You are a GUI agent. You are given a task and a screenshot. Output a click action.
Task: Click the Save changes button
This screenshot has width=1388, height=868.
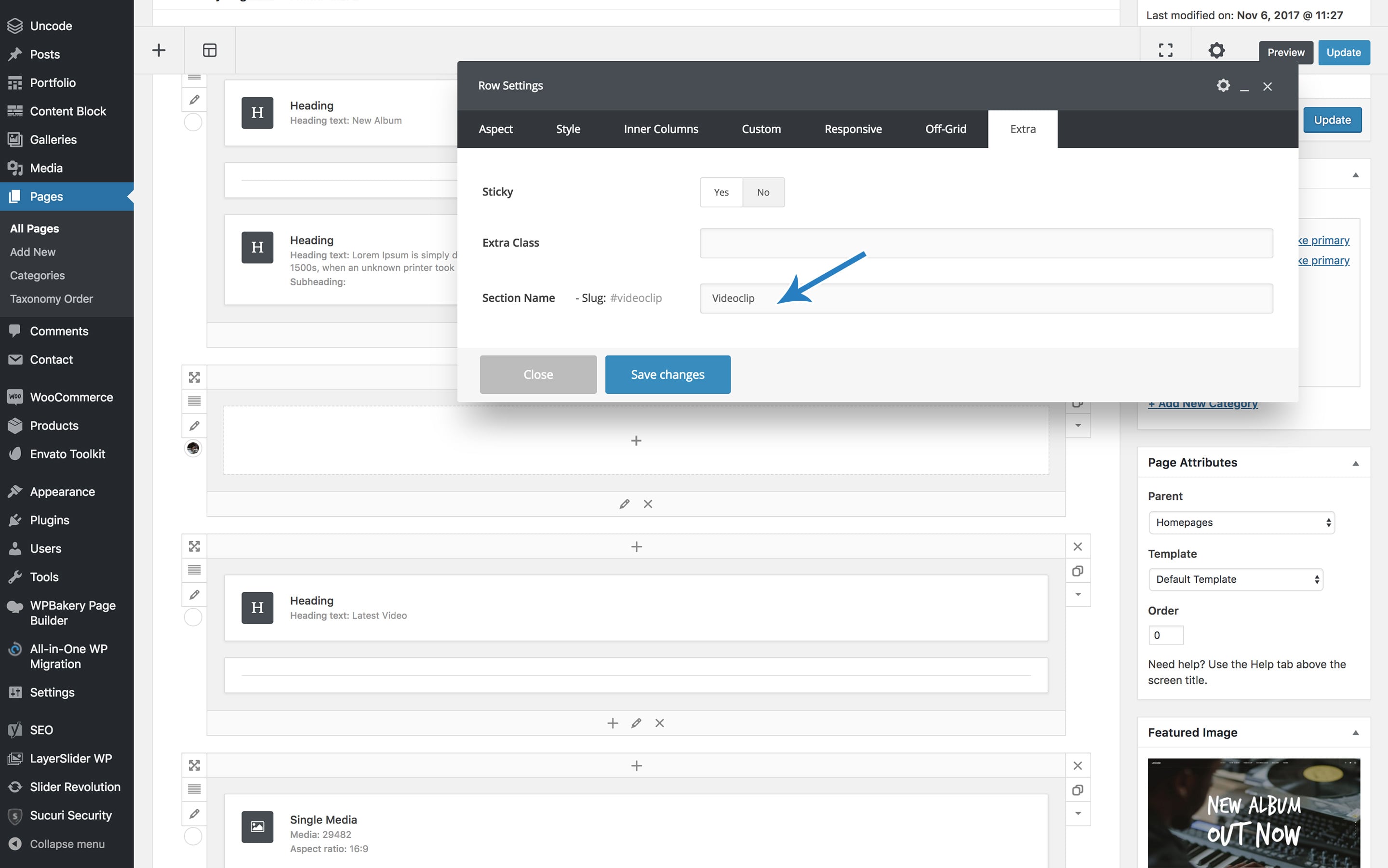667,374
